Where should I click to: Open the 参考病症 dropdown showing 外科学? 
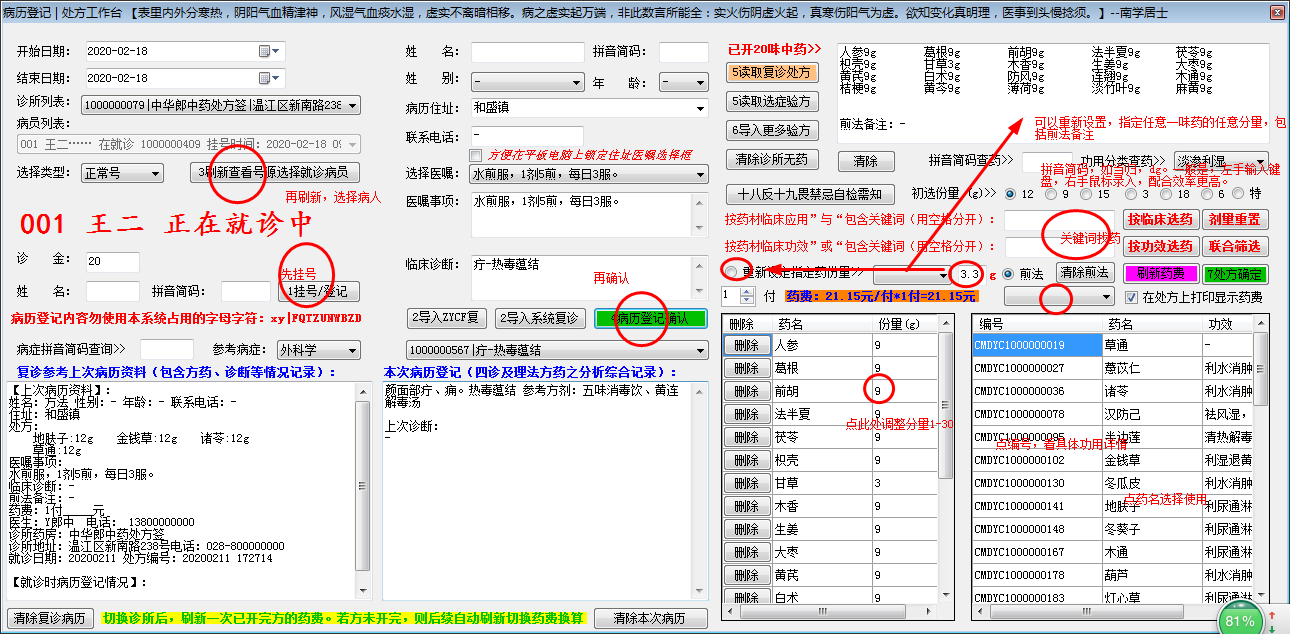(x=351, y=350)
